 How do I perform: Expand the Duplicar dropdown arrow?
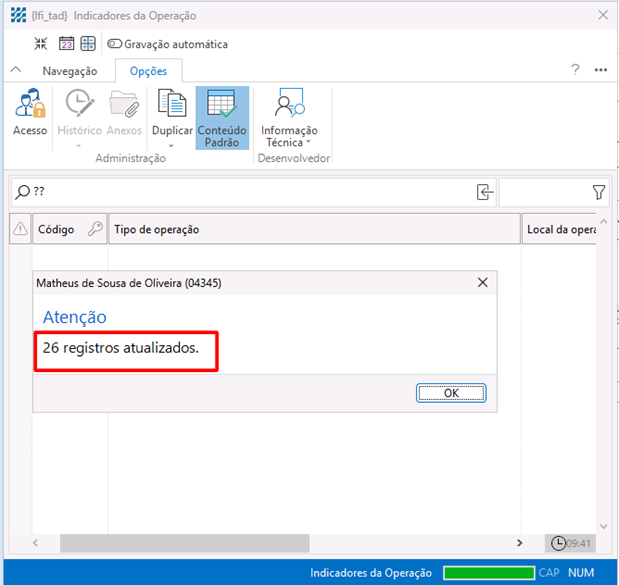click(172, 146)
